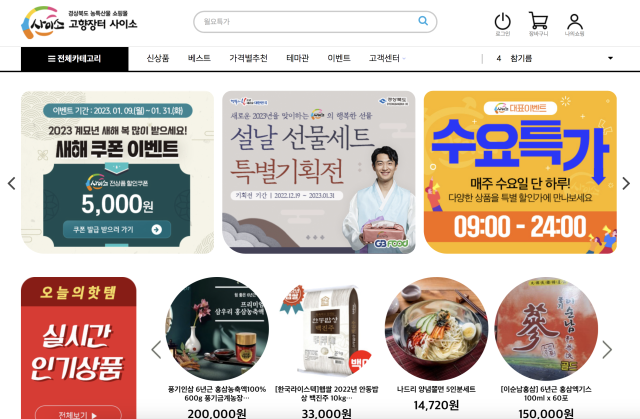Open the login power icon
Image resolution: width=640 pixels, height=419 pixels.
coord(502,24)
